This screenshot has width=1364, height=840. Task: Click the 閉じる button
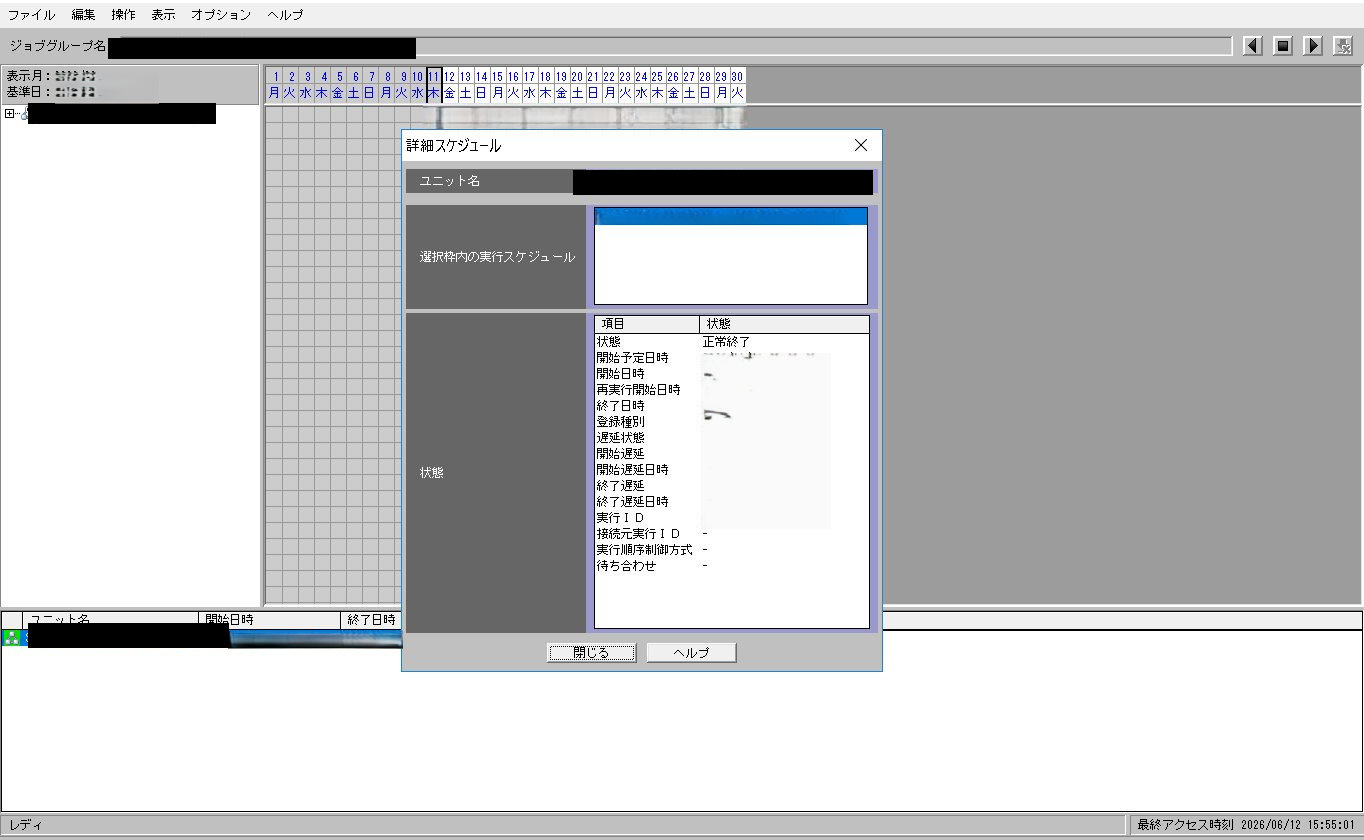591,652
